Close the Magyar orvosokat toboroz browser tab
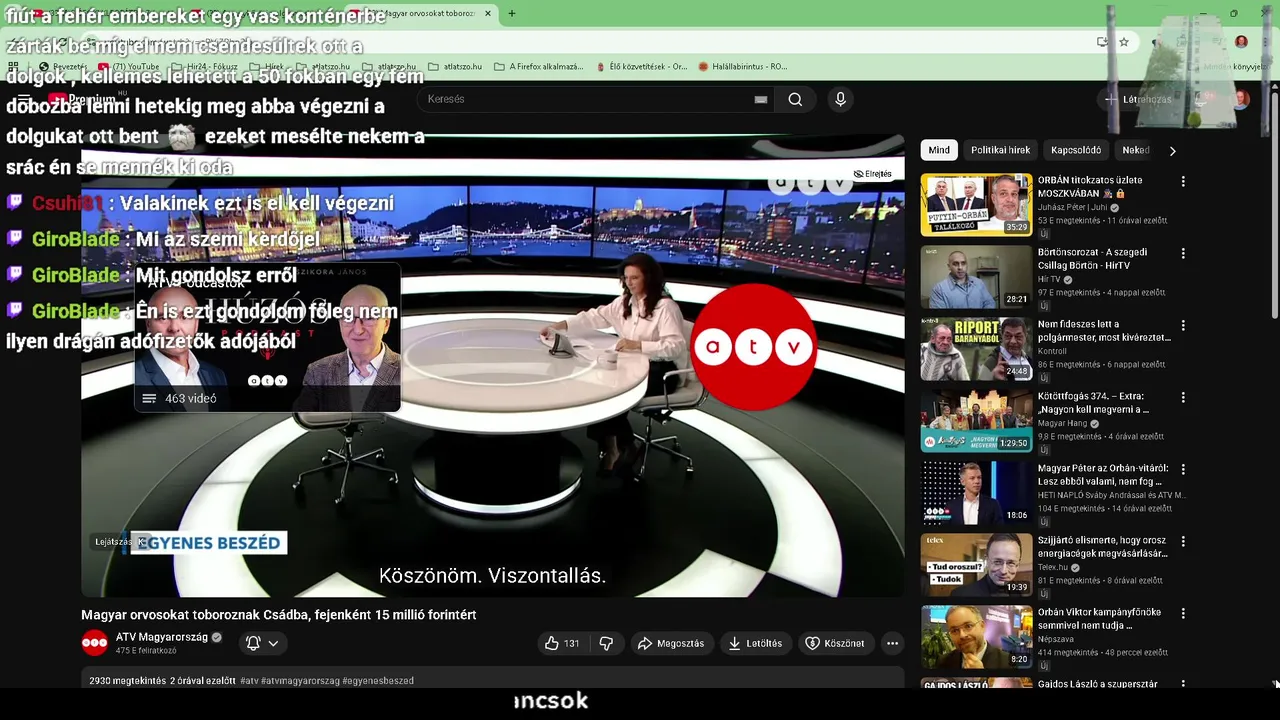 (488, 14)
